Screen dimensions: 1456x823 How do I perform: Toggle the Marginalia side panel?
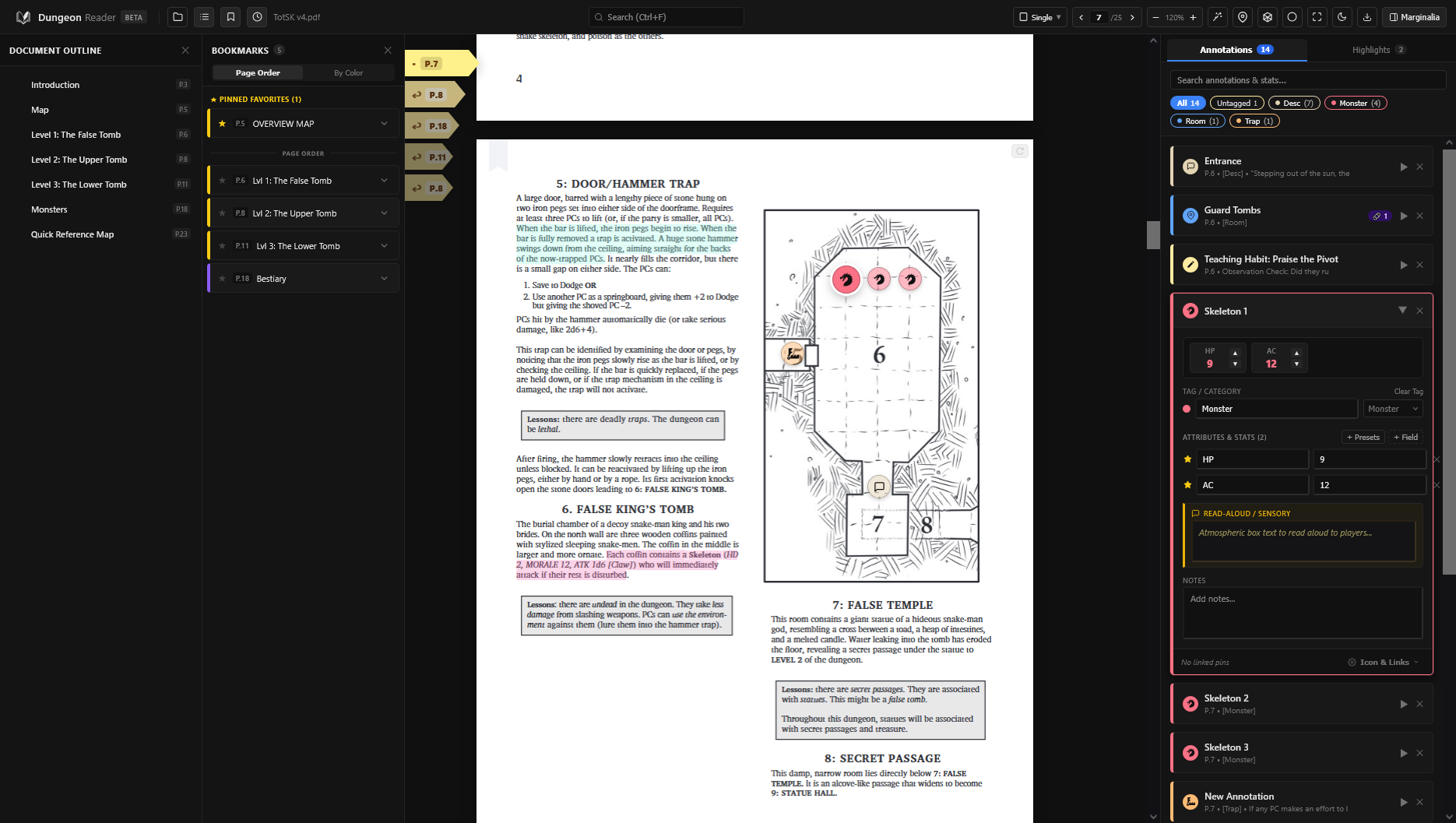click(x=1414, y=17)
